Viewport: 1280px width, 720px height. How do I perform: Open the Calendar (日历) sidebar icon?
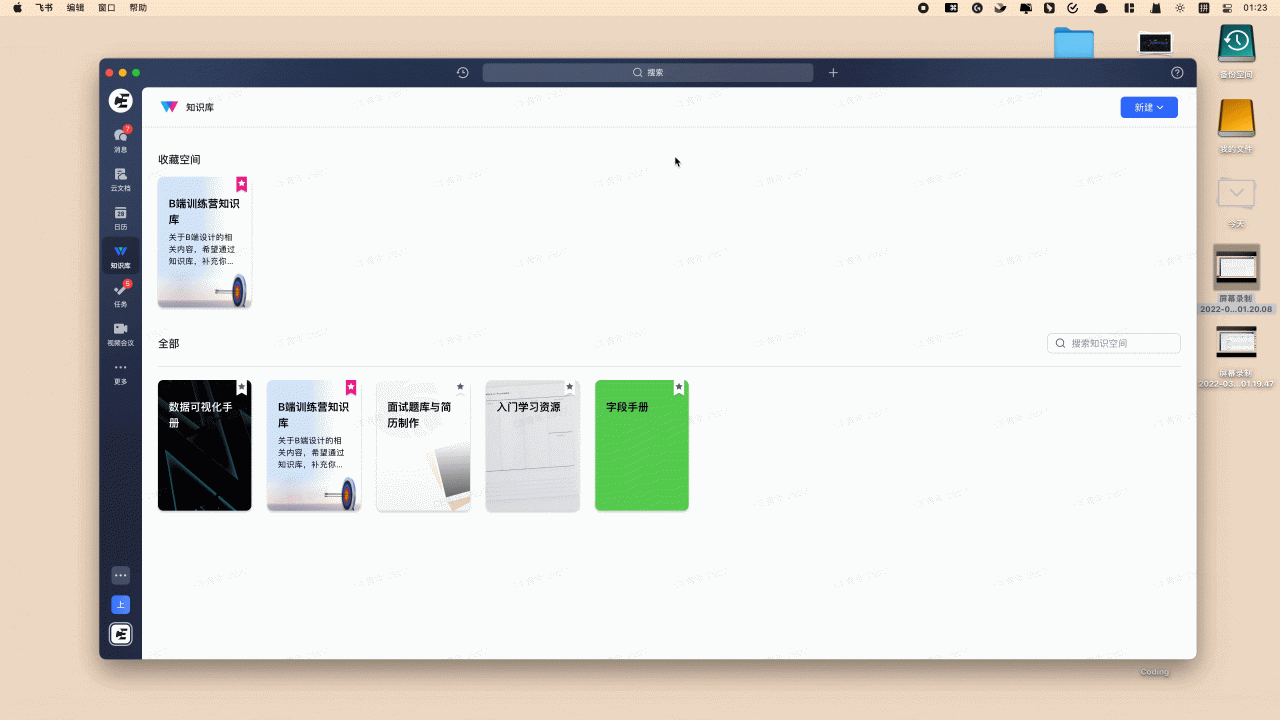[120, 217]
